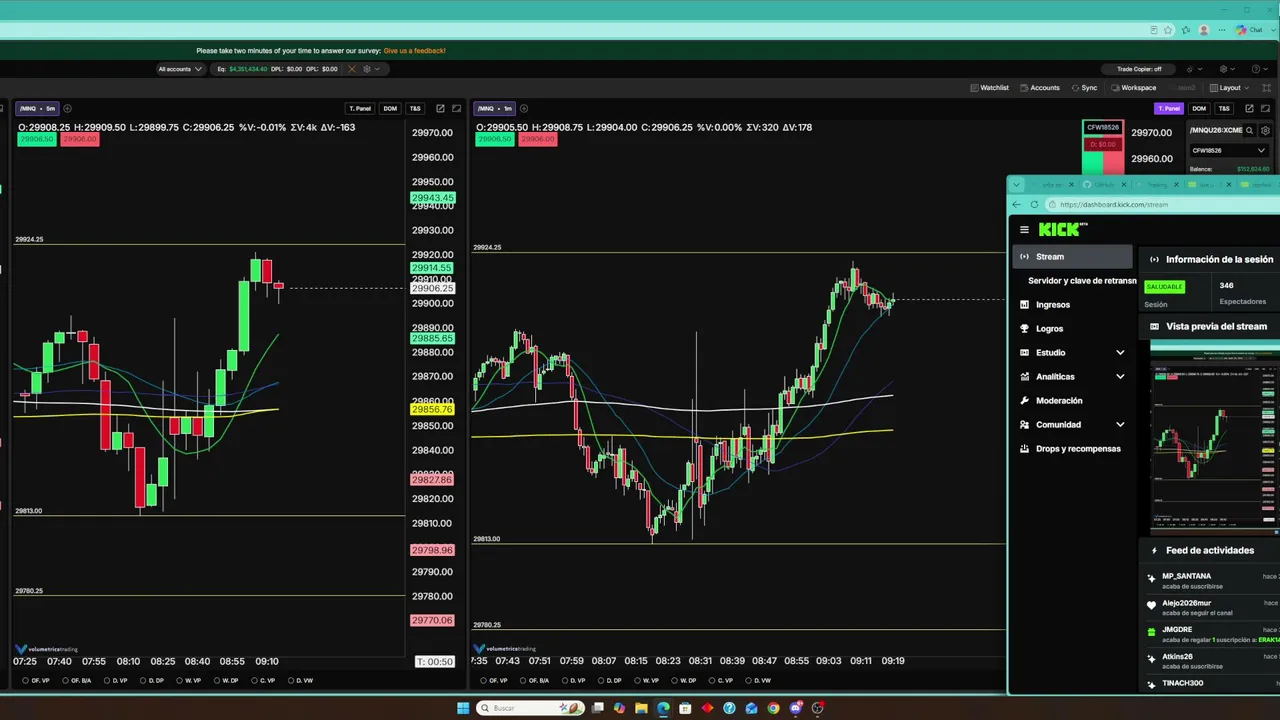Click the green bid price tag on 5m chart
The height and width of the screenshot is (720, 1280).
[36, 139]
